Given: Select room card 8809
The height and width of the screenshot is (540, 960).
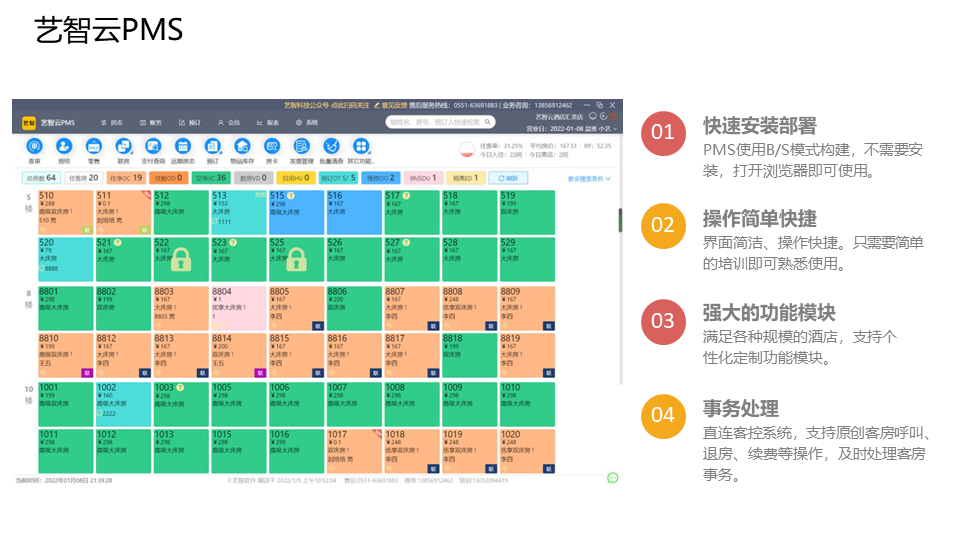Looking at the screenshot, I should [527, 309].
